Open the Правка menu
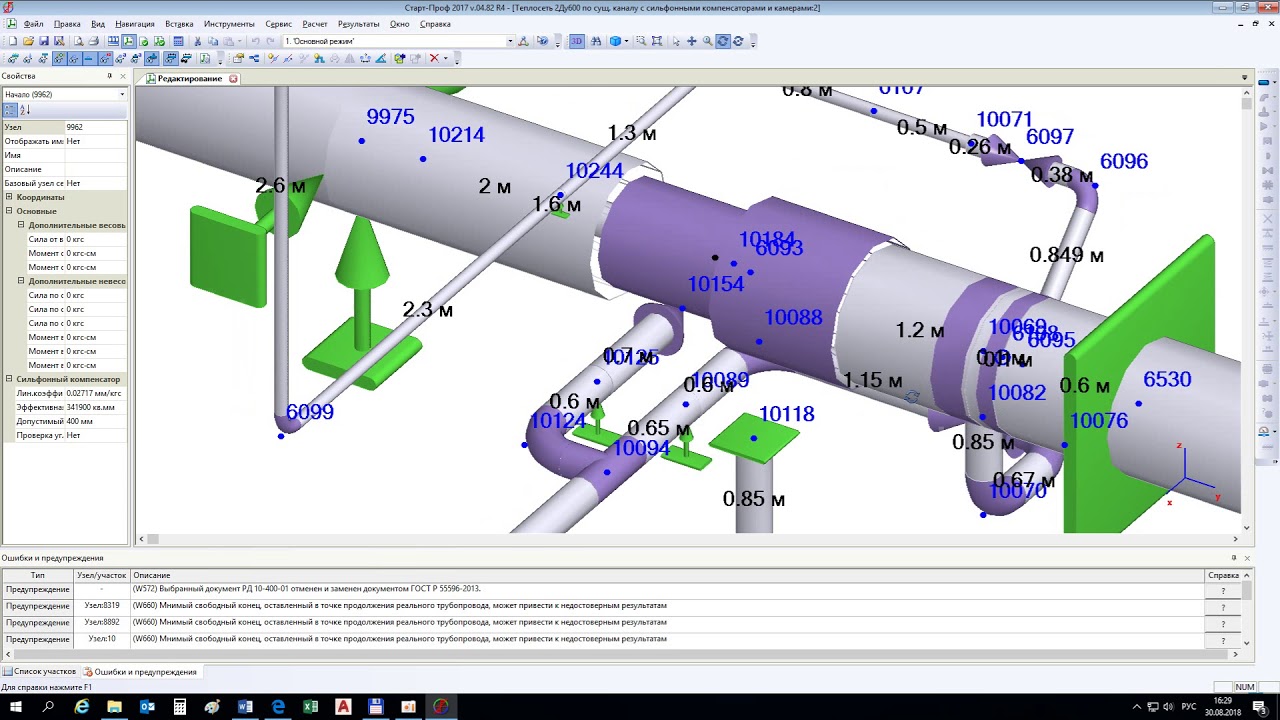 (x=67, y=24)
